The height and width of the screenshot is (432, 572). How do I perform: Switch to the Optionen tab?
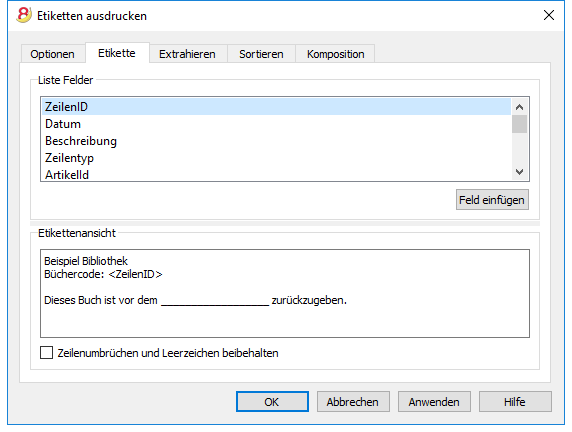click(x=53, y=54)
